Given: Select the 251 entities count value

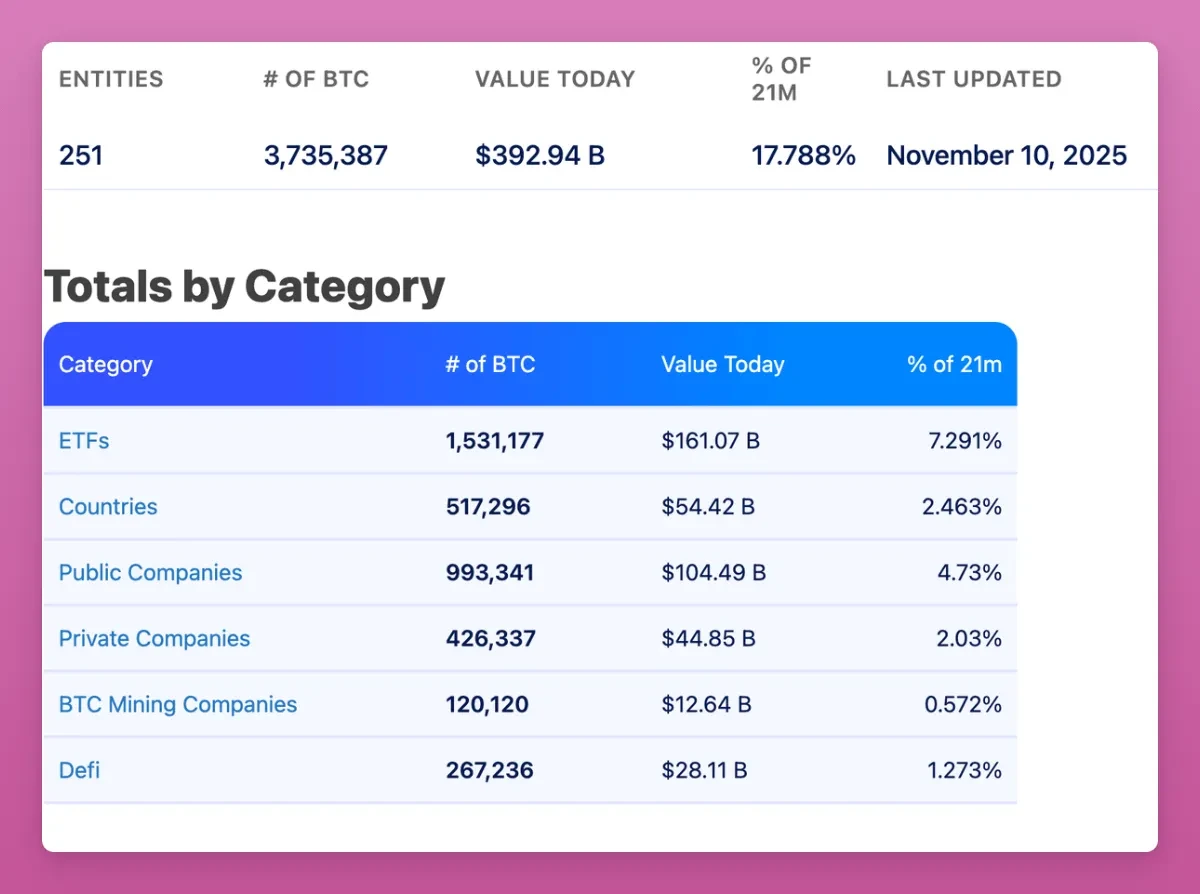Looking at the screenshot, I should pyautogui.click(x=81, y=155).
